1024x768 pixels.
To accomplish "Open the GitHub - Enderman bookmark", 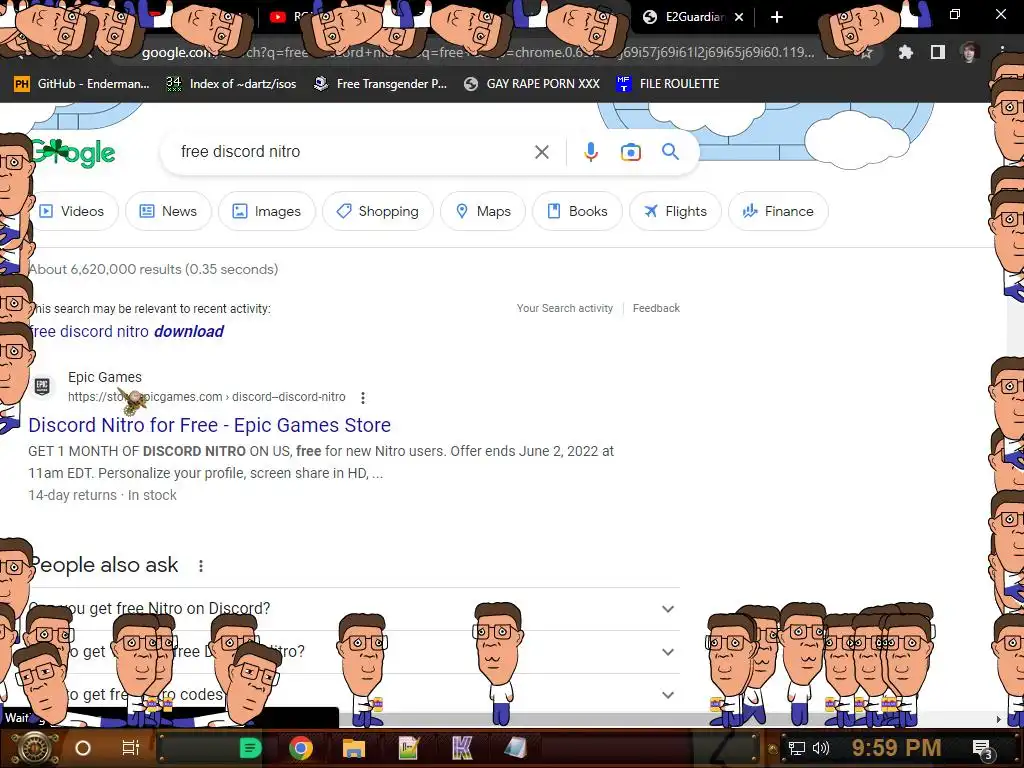I will [x=82, y=84].
